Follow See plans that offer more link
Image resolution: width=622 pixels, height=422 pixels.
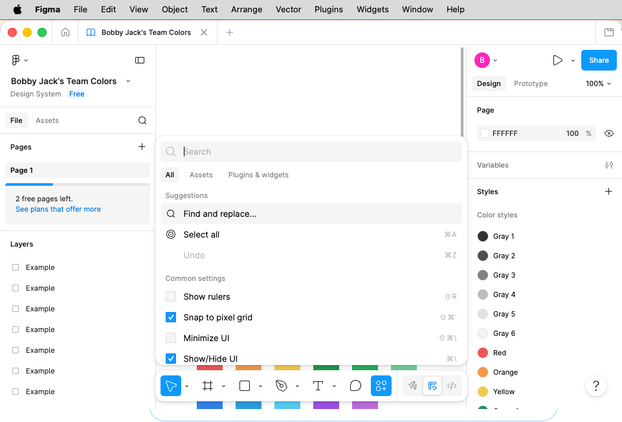click(58, 209)
